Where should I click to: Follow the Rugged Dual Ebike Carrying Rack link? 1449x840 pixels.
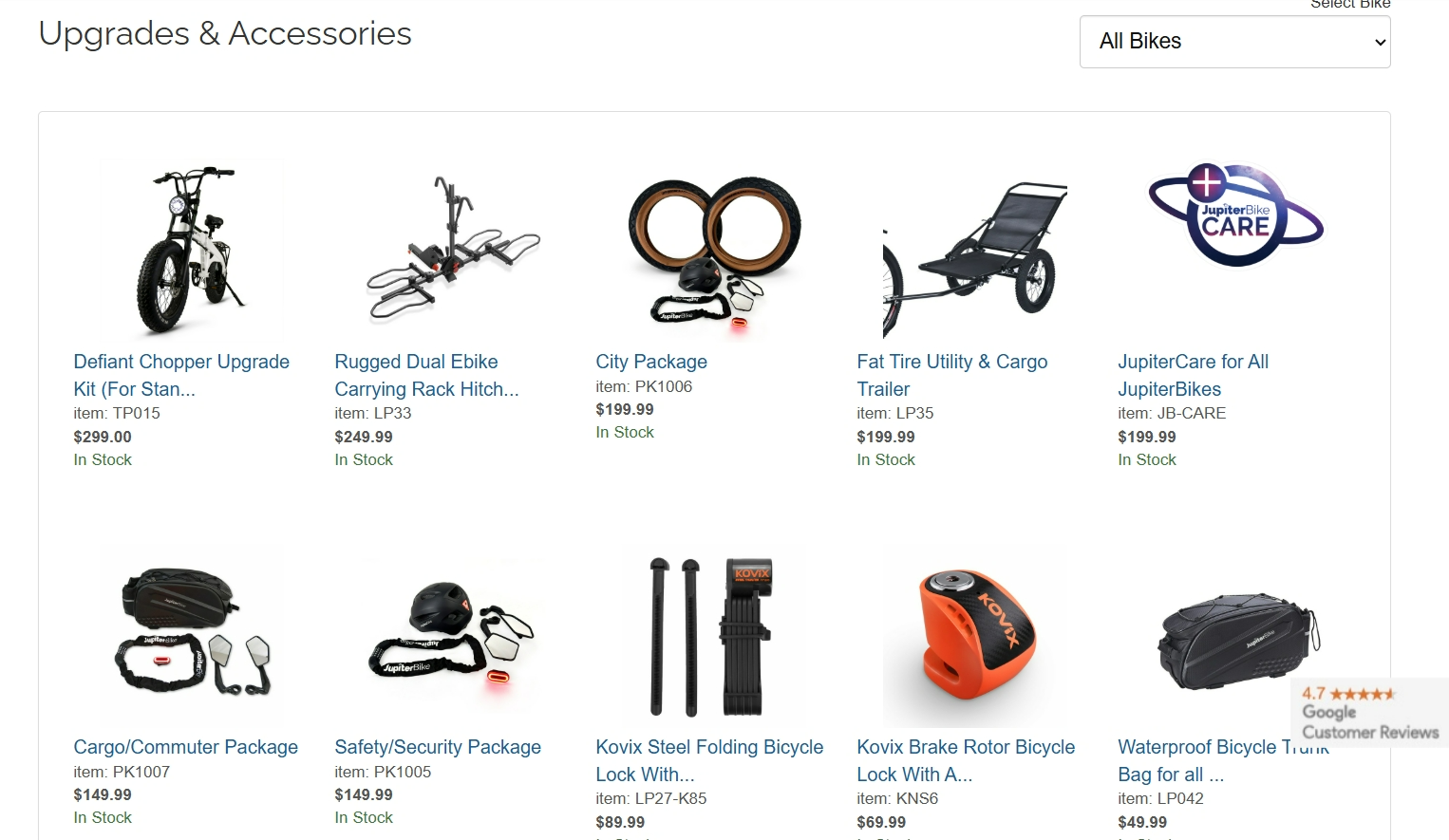tap(426, 375)
